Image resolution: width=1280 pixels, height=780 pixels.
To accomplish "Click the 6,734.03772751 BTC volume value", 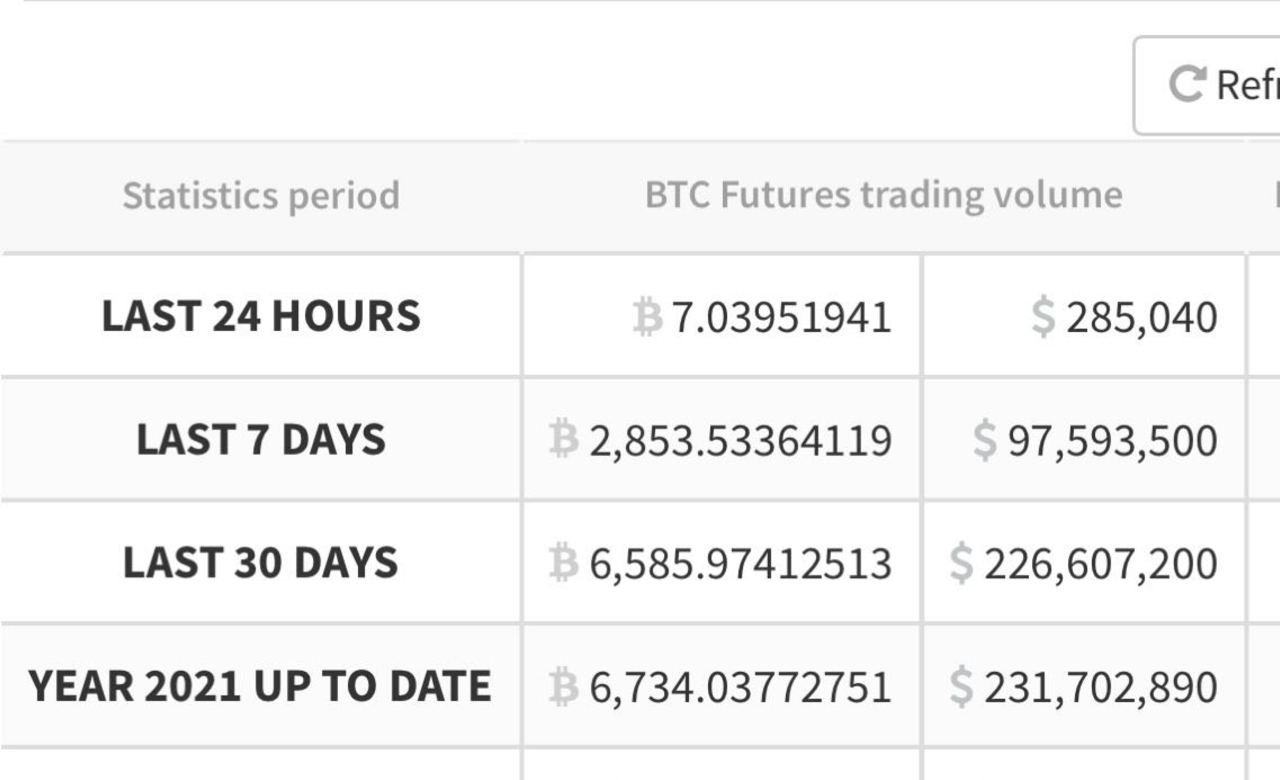I will (740, 687).
